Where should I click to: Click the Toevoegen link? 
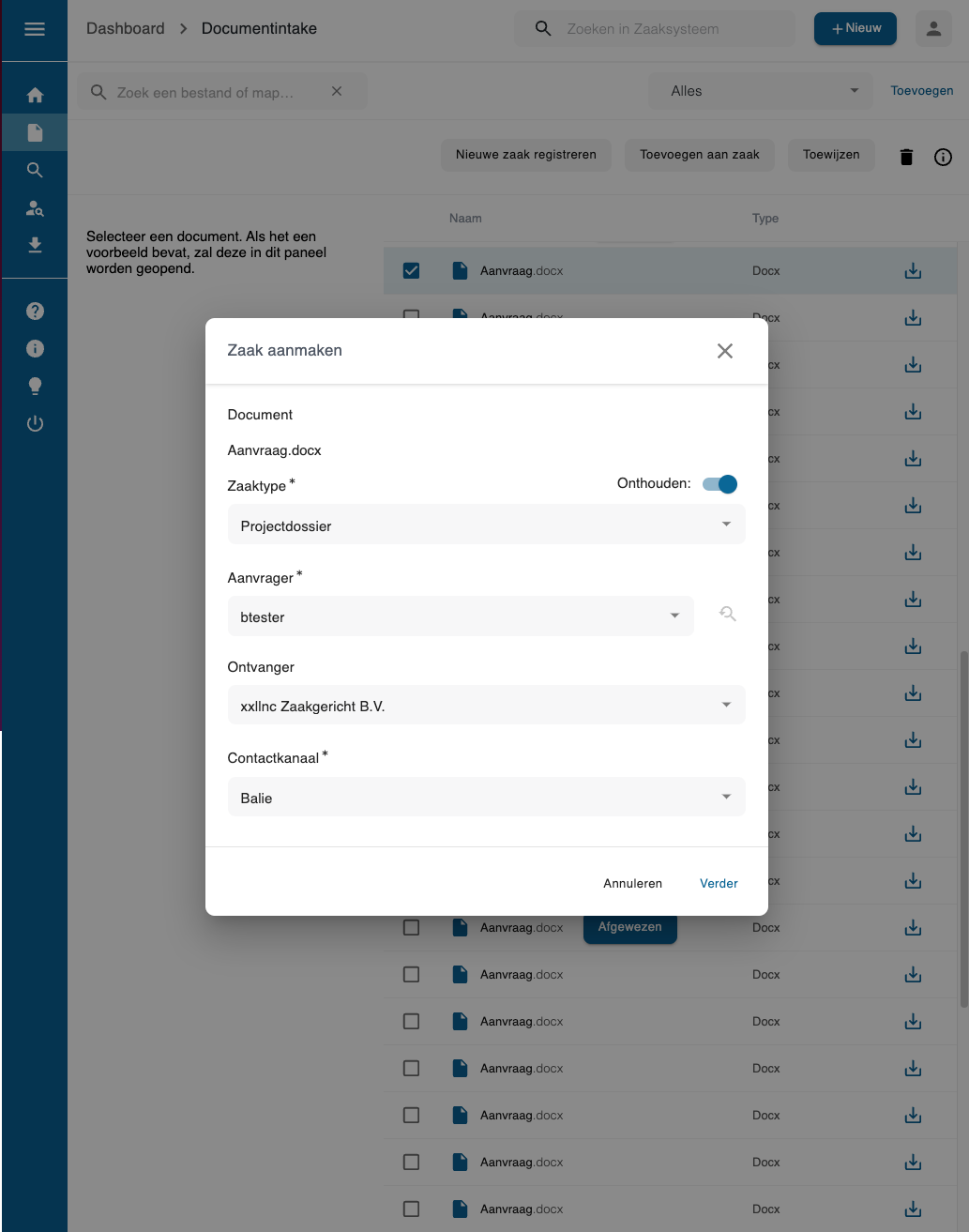click(x=922, y=91)
